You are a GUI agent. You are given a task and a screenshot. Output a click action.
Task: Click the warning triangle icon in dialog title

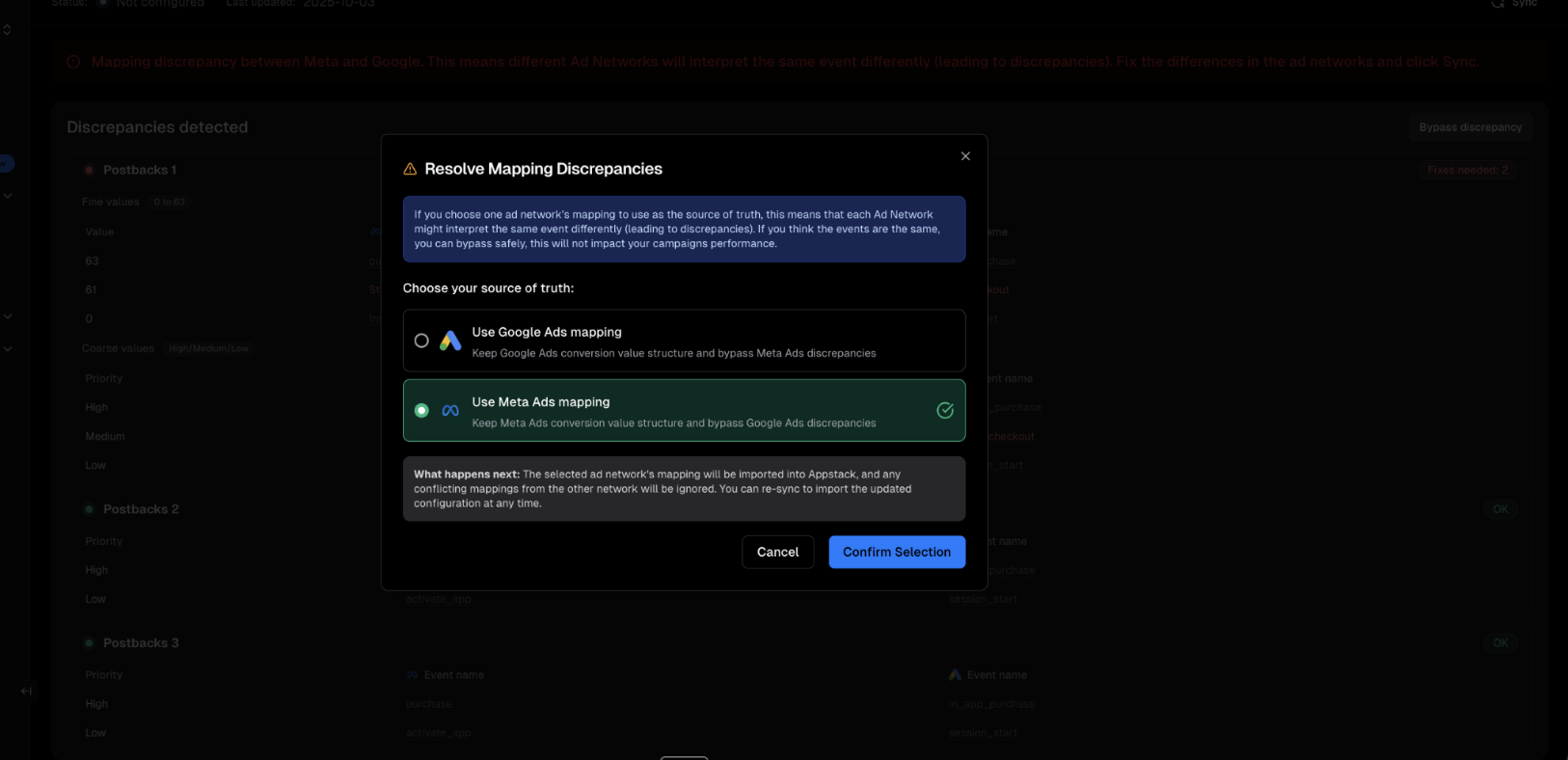[410, 169]
